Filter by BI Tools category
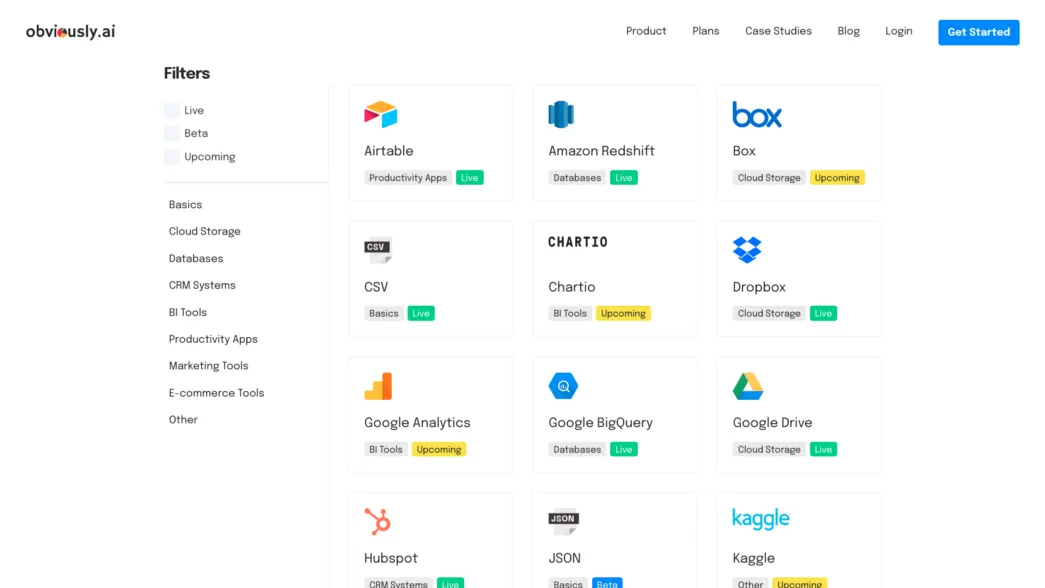The height and width of the screenshot is (588, 1045). (x=188, y=313)
